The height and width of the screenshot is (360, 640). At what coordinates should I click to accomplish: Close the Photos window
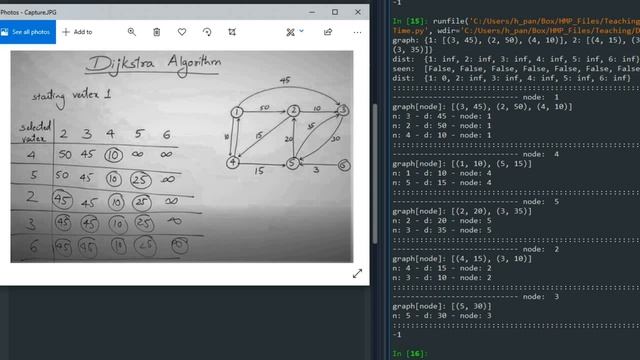point(358,12)
